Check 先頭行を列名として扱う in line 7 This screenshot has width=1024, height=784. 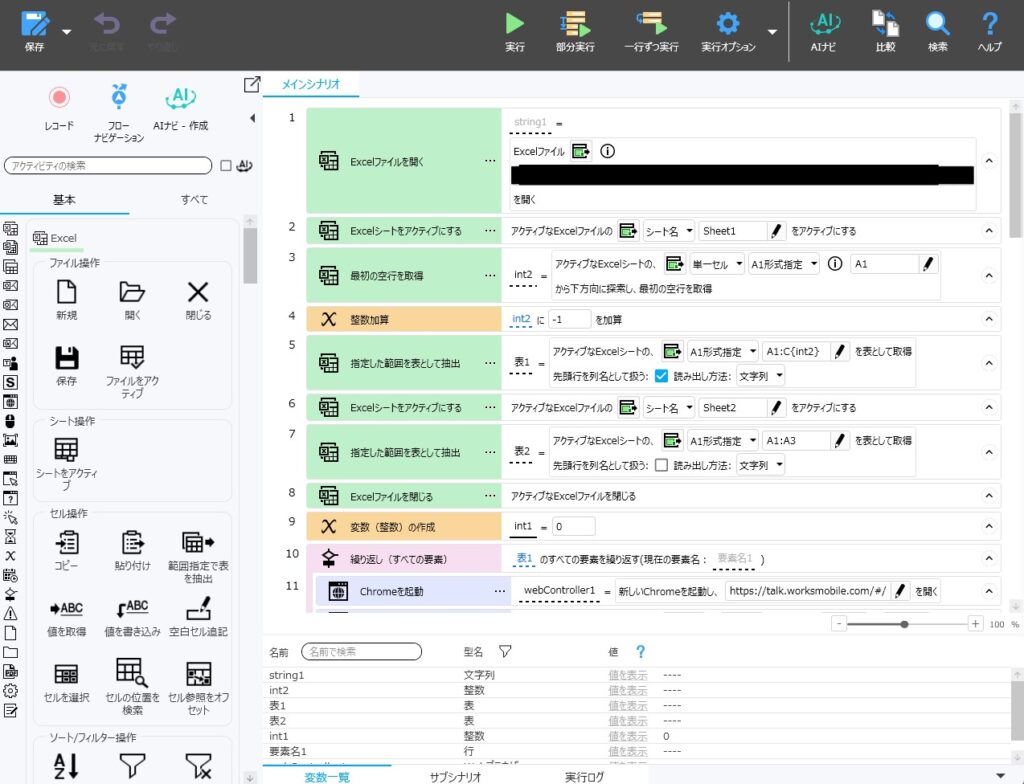[x=661, y=465]
